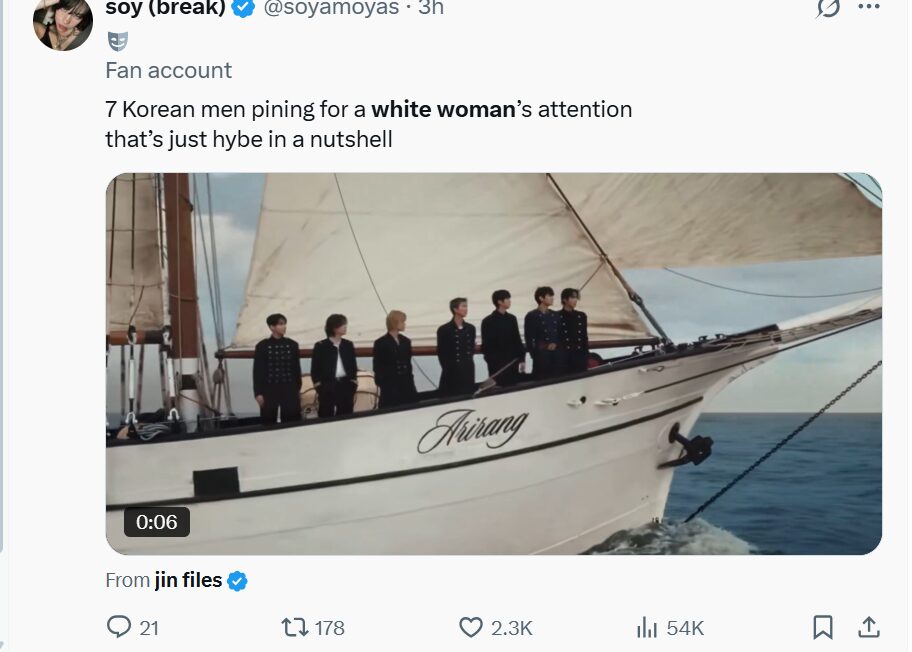Viewport: 912px width, 652px height.
Task: Click the 0:06 video duration badge
Action: point(157,521)
